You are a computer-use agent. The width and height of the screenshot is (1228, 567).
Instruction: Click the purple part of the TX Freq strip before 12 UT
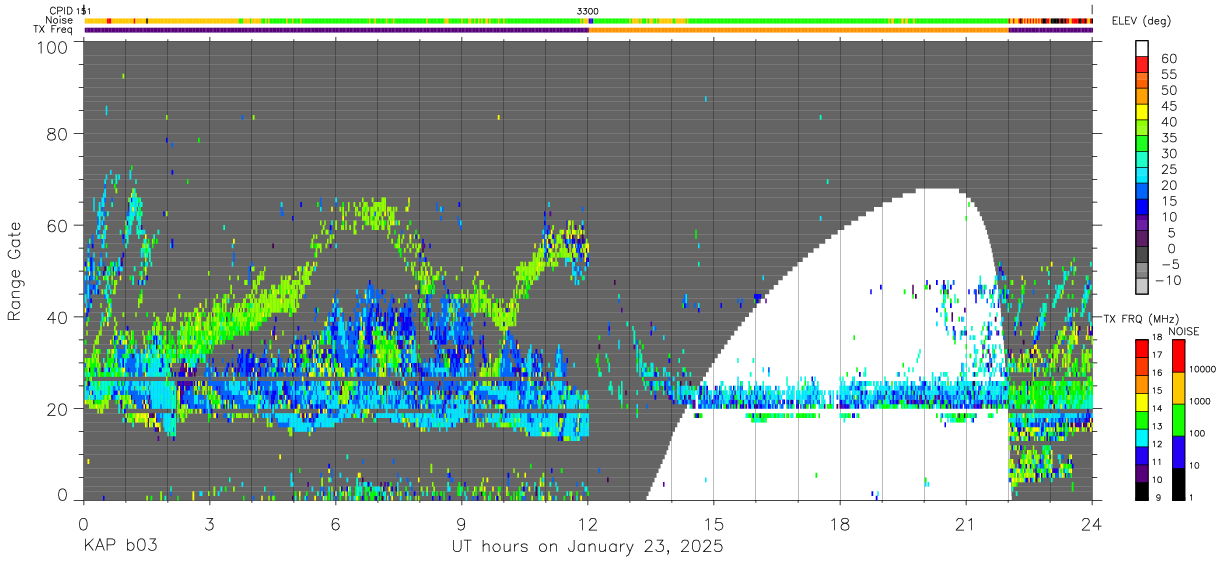click(x=336, y=30)
